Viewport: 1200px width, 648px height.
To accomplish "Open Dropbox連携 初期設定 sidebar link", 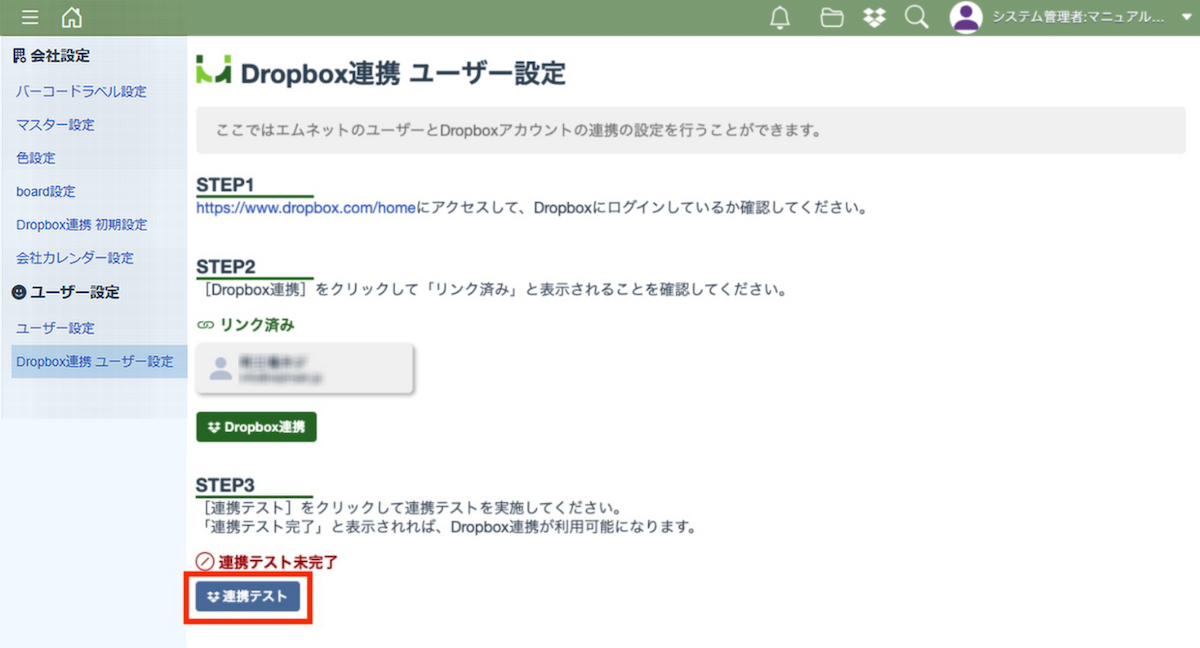I will (81, 224).
